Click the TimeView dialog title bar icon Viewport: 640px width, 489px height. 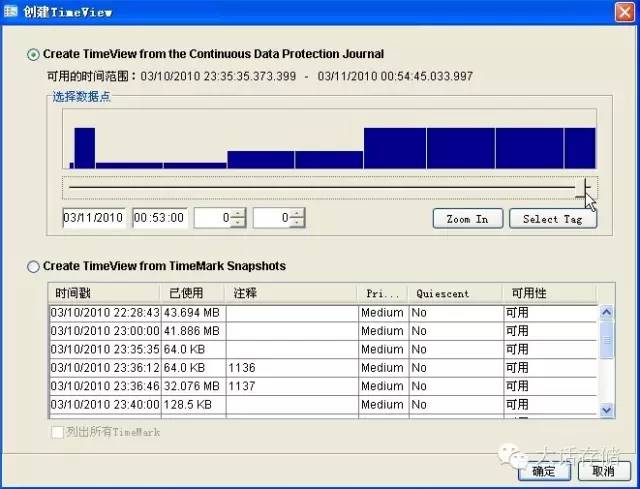(11, 11)
